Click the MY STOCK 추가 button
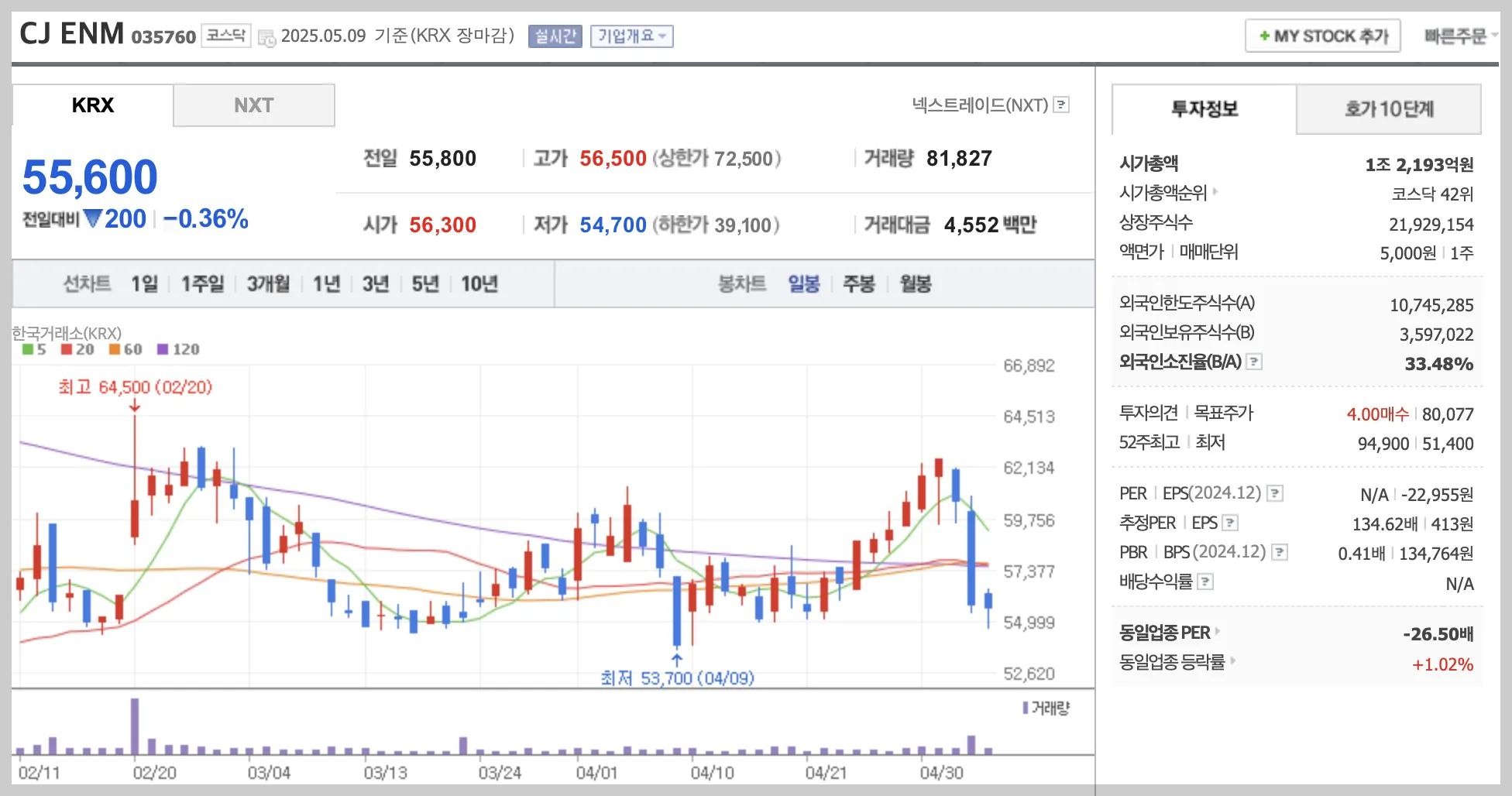The width and height of the screenshot is (1512, 796). (x=1323, y=36)
